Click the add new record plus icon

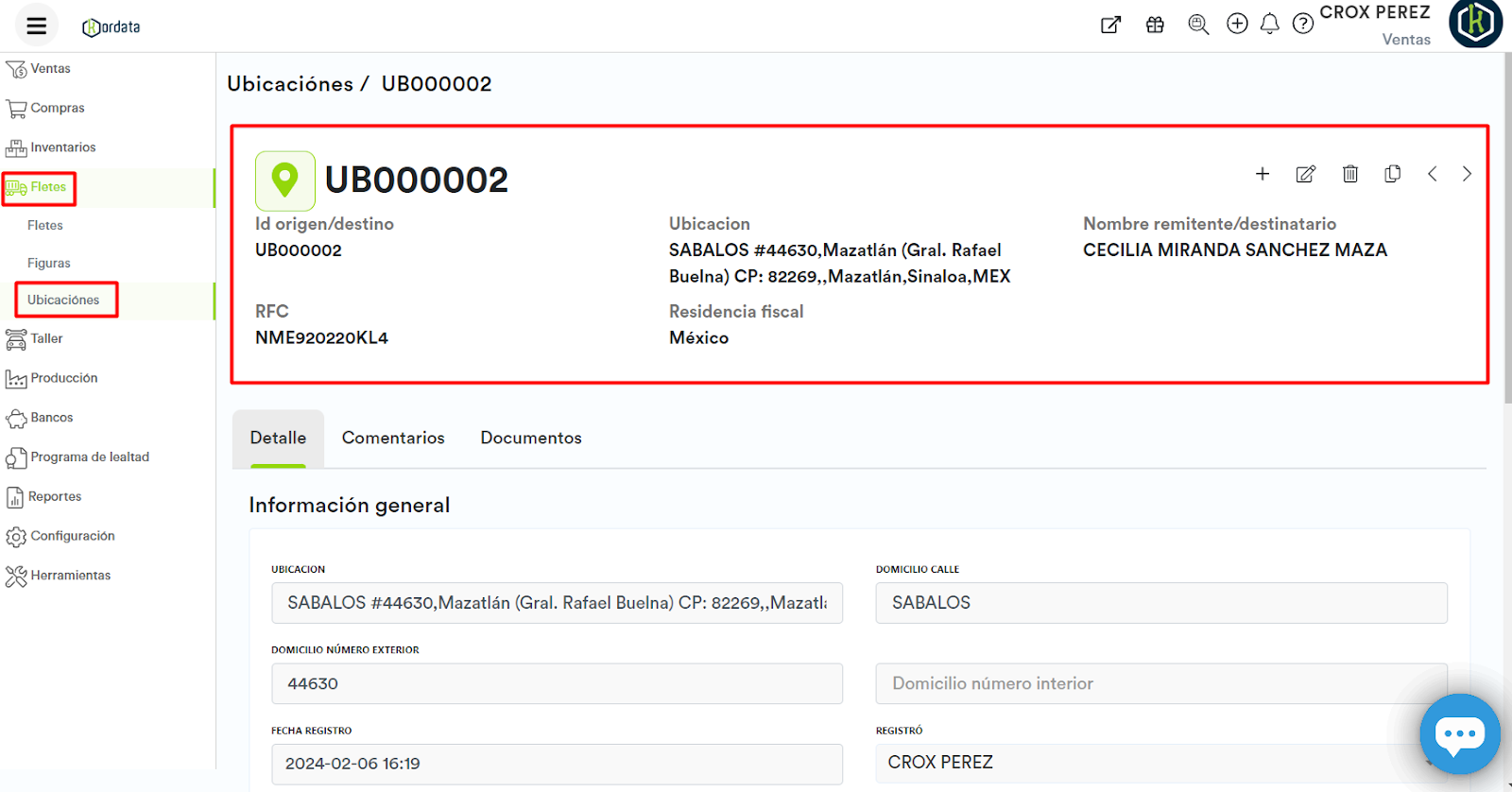coord(1262,174)
